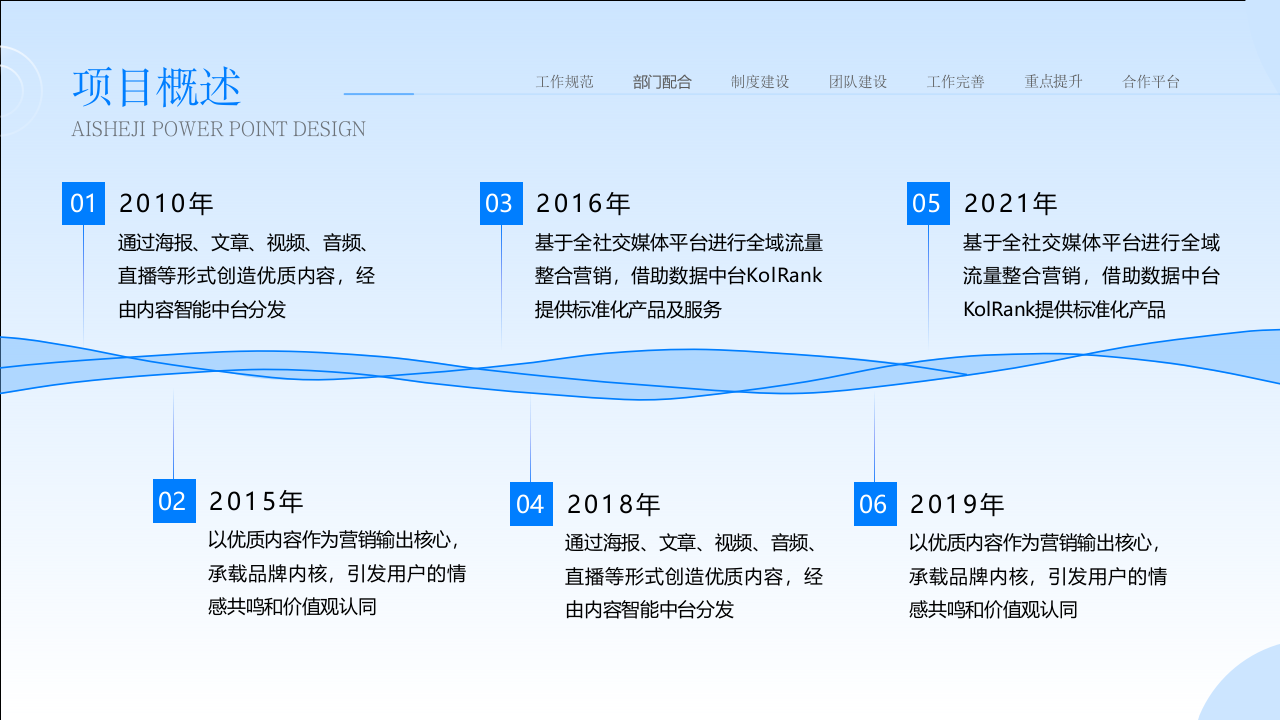Viewport: 1280px width, 720px height.
Task: Click the 工作完善 text
Action: (x=955, y=82)
